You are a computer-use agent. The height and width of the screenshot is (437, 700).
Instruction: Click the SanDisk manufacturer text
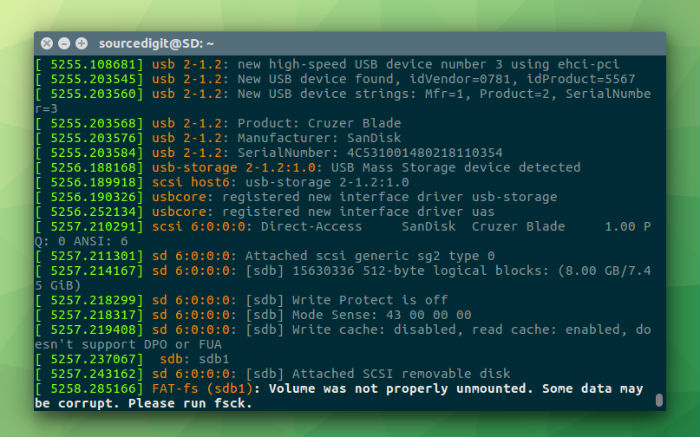tap(374, 138)
